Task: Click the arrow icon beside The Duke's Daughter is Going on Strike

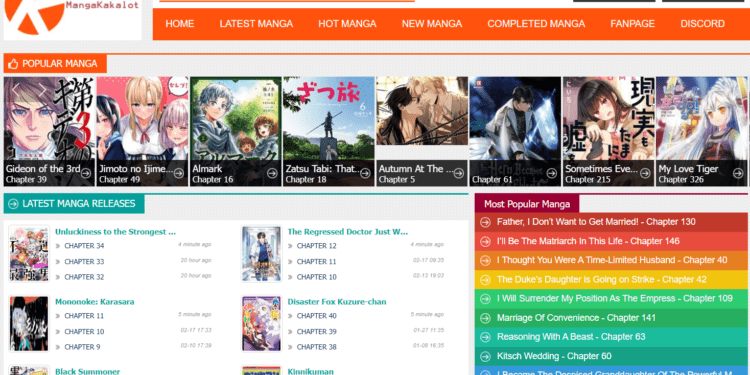Action: click(485, 279)
